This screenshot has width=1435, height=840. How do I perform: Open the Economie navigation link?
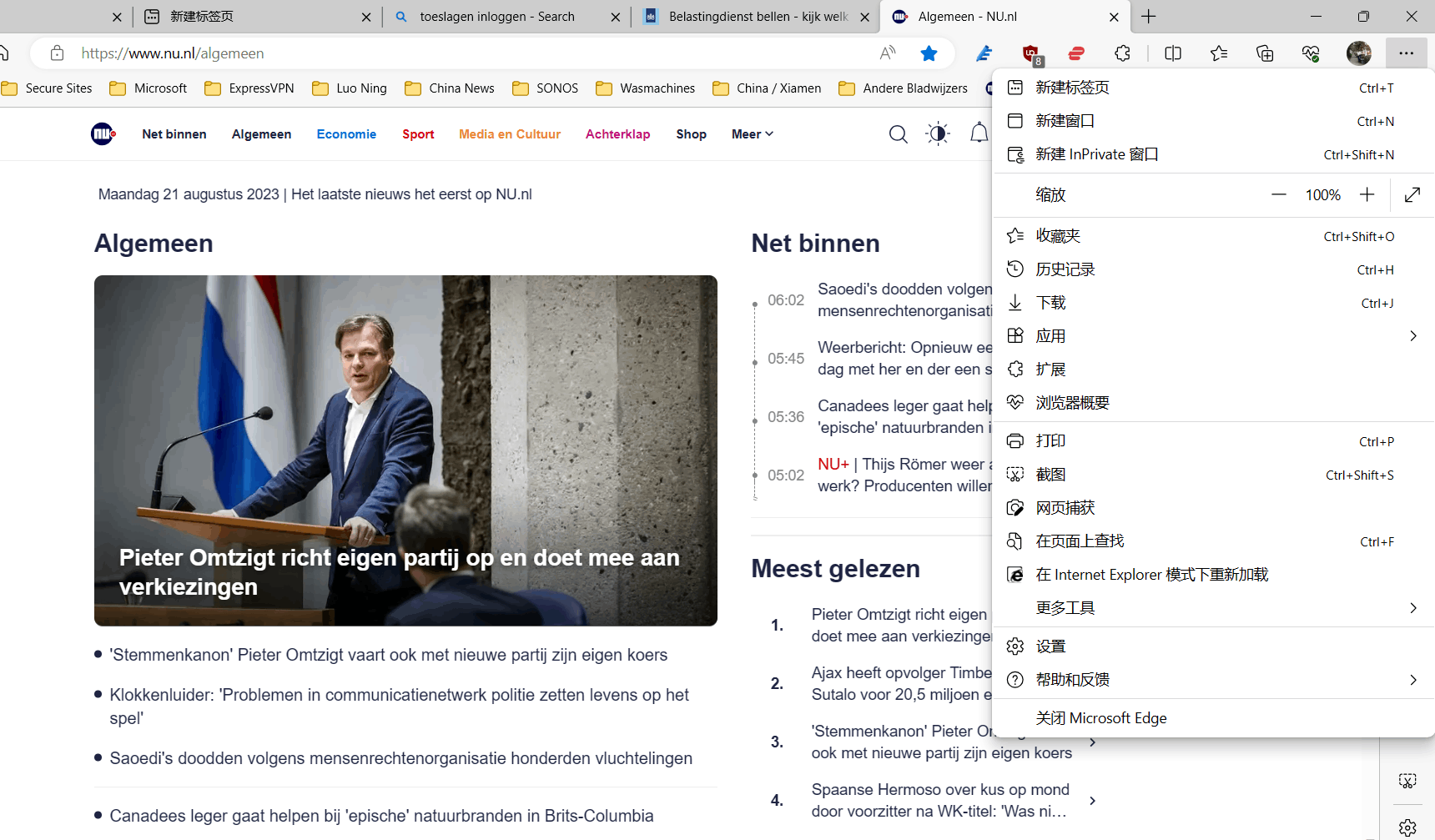pos(346,134)
